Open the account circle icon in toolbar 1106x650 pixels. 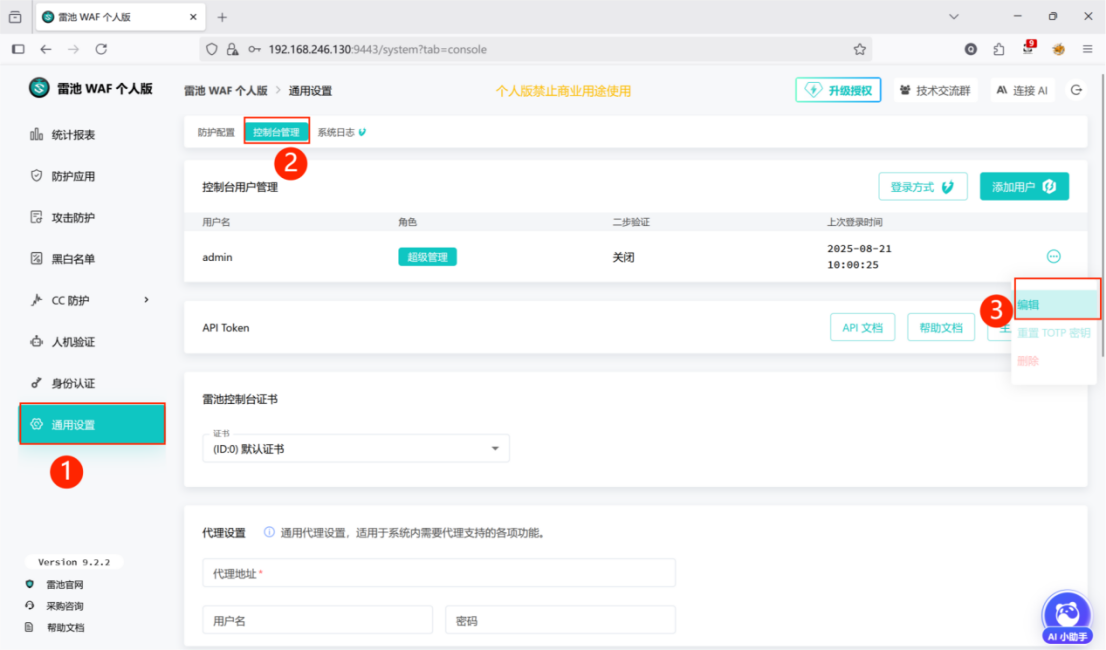971,49
